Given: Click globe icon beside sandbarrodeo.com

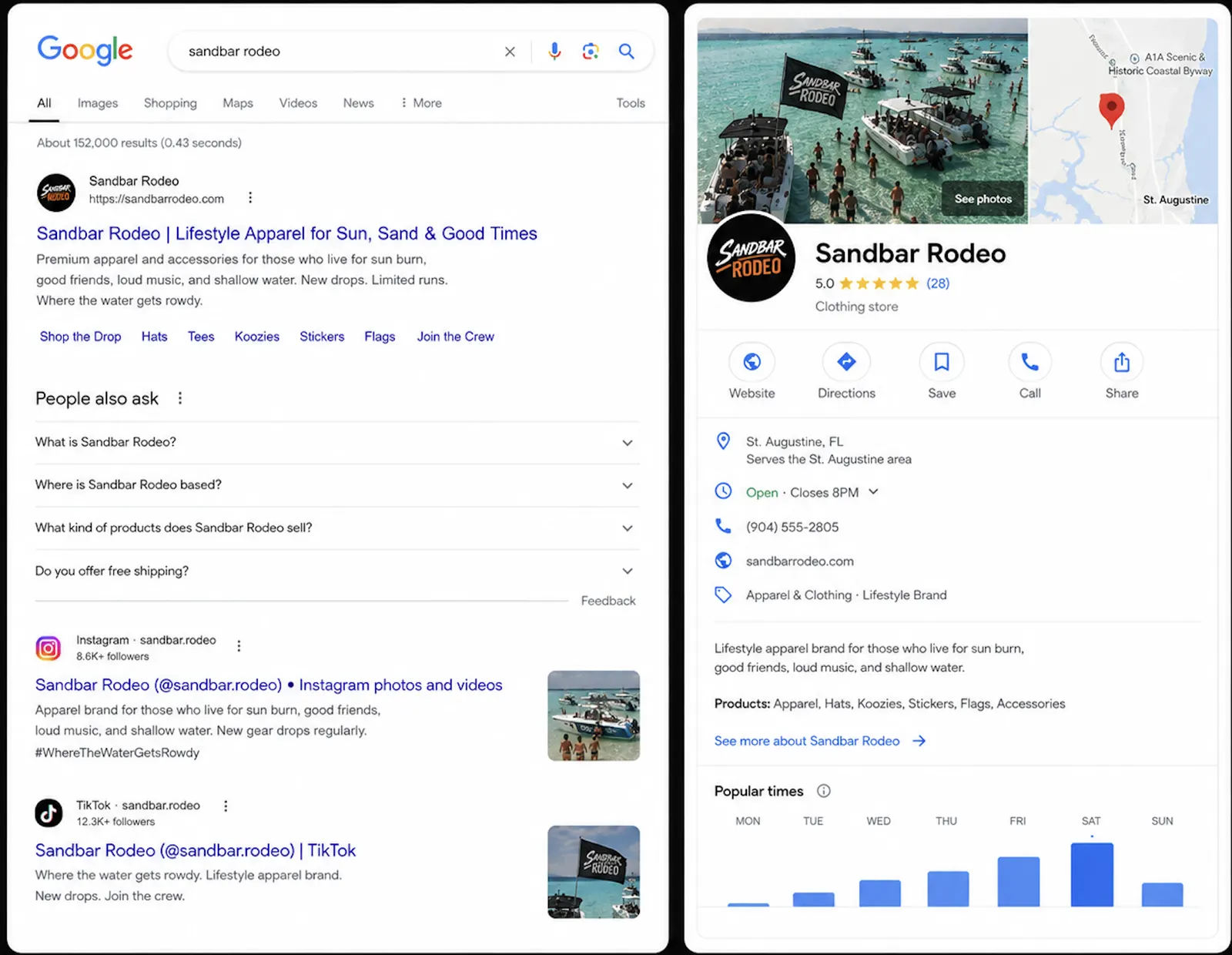Looking at the screenshot, I should point(723,561).
